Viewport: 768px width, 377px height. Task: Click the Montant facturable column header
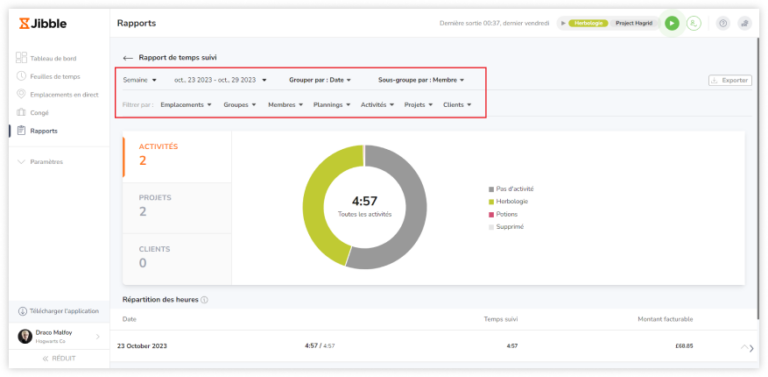pos(665,319)
